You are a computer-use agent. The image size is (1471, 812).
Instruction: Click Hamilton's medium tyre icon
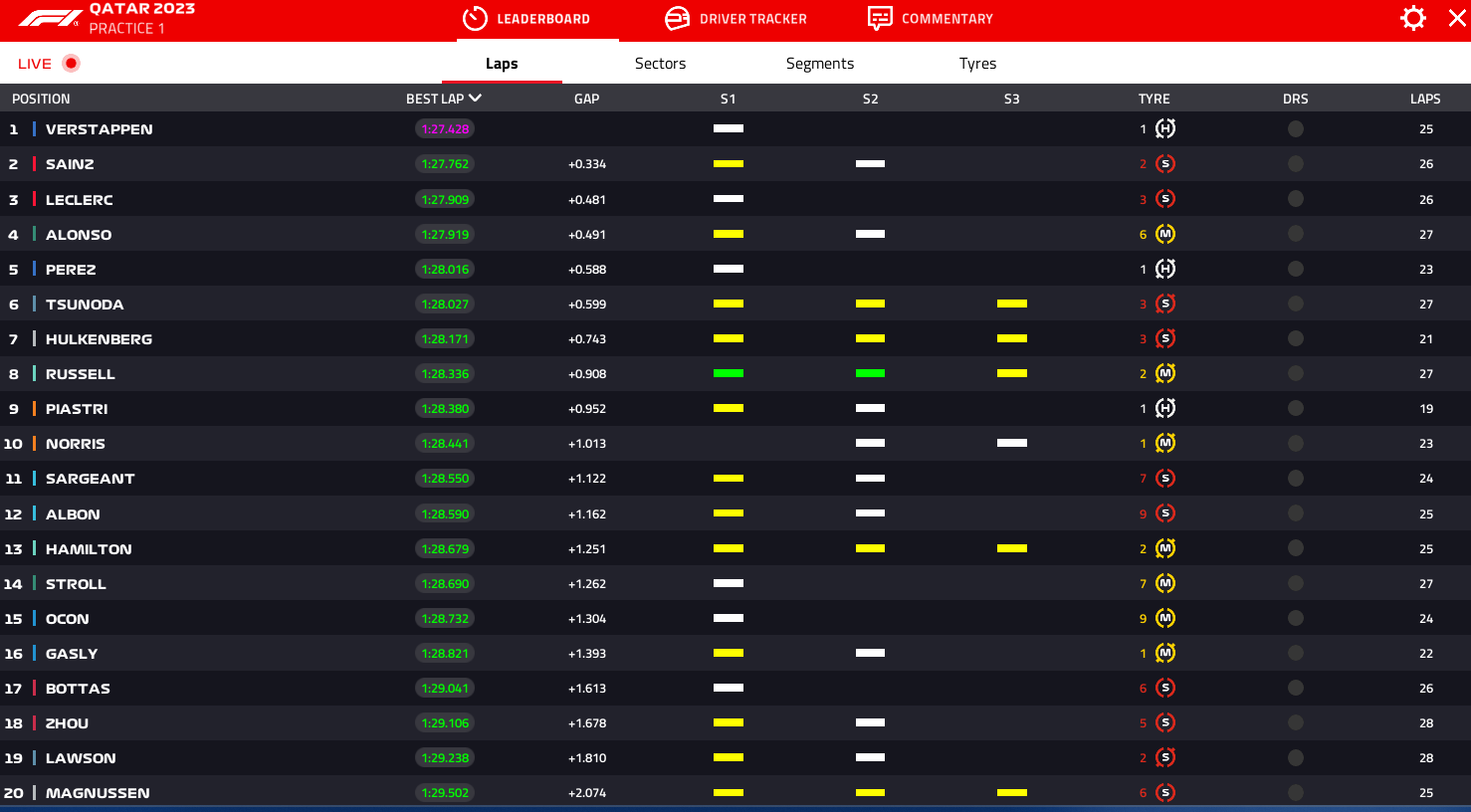[1165, 548]
